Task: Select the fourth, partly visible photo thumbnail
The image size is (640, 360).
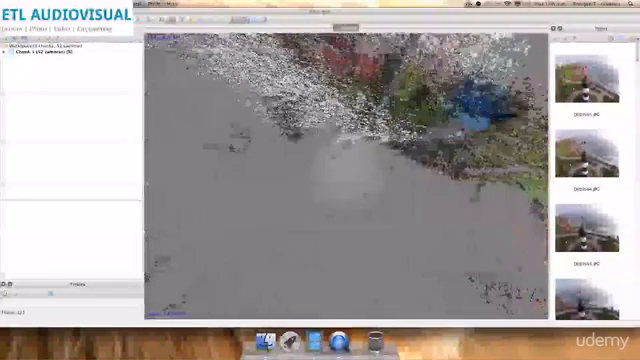Action: click(587, 299)
